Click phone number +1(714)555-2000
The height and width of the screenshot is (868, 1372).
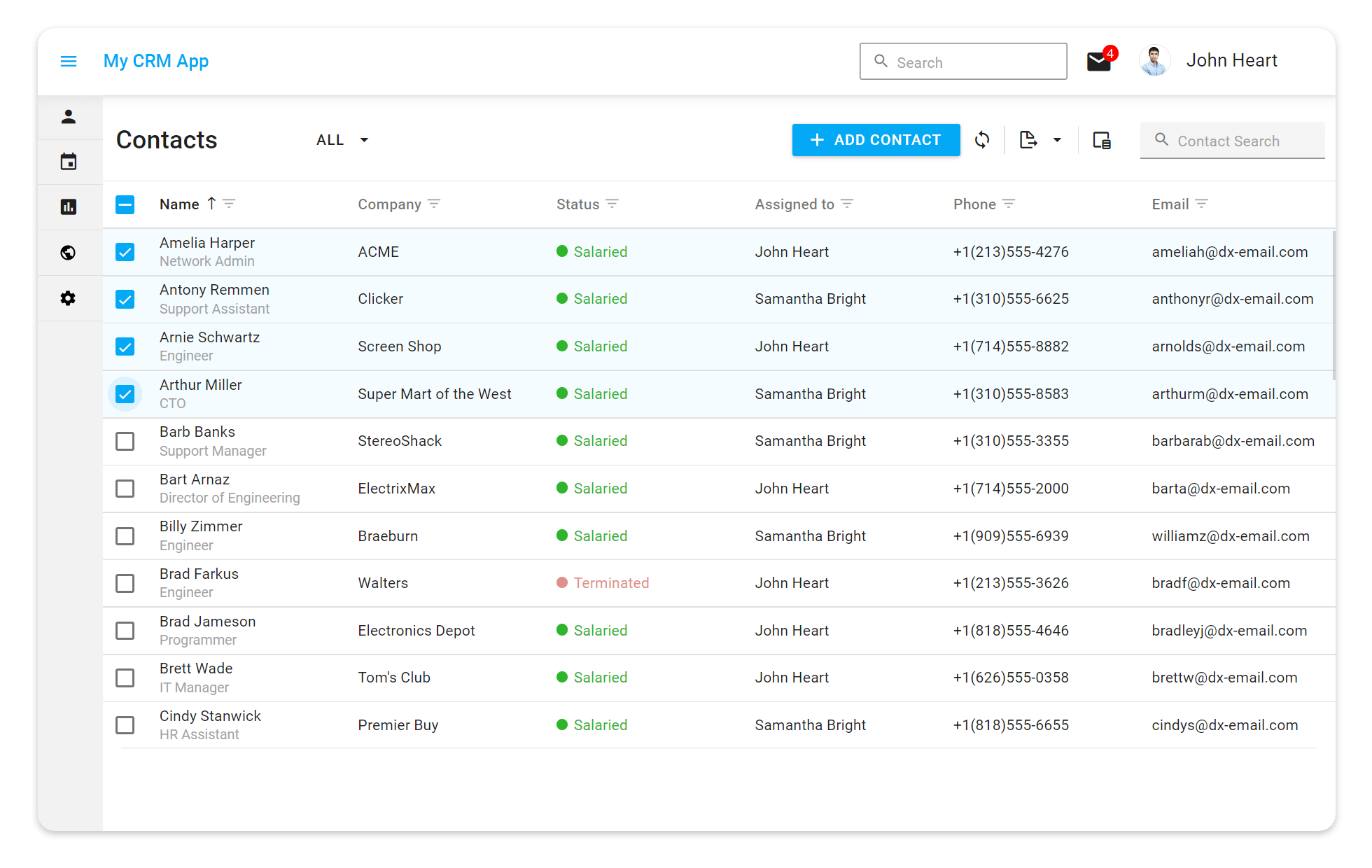point(1011,489)
